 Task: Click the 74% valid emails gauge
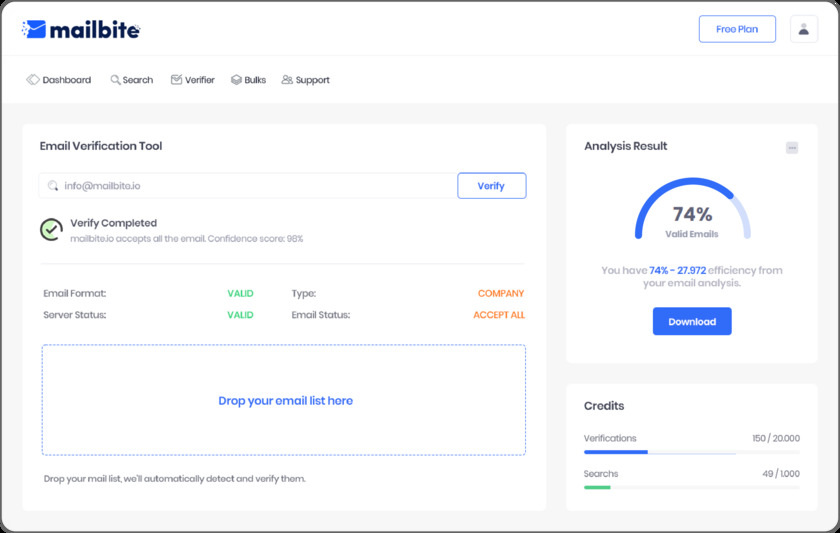[x=693, y=209]
